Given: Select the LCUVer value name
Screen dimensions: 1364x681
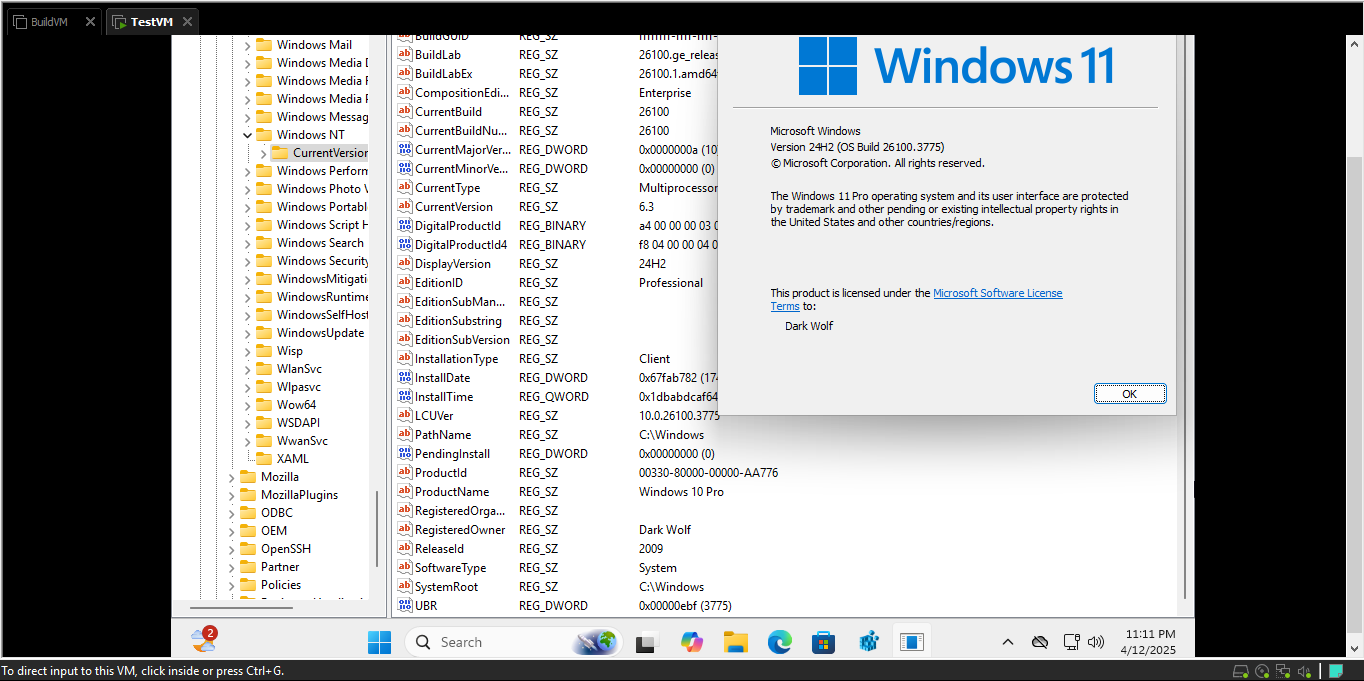Looking at the screenshot, I should [434, 416].
